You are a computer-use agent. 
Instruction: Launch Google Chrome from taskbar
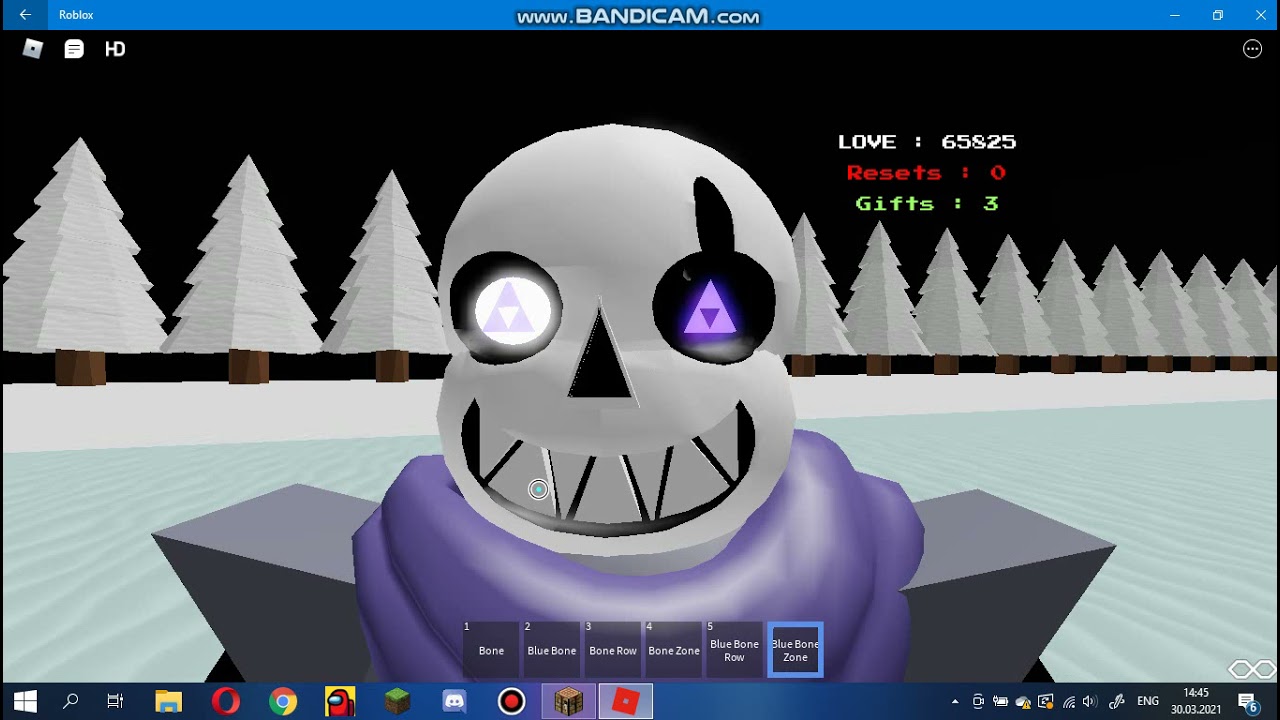283,702
